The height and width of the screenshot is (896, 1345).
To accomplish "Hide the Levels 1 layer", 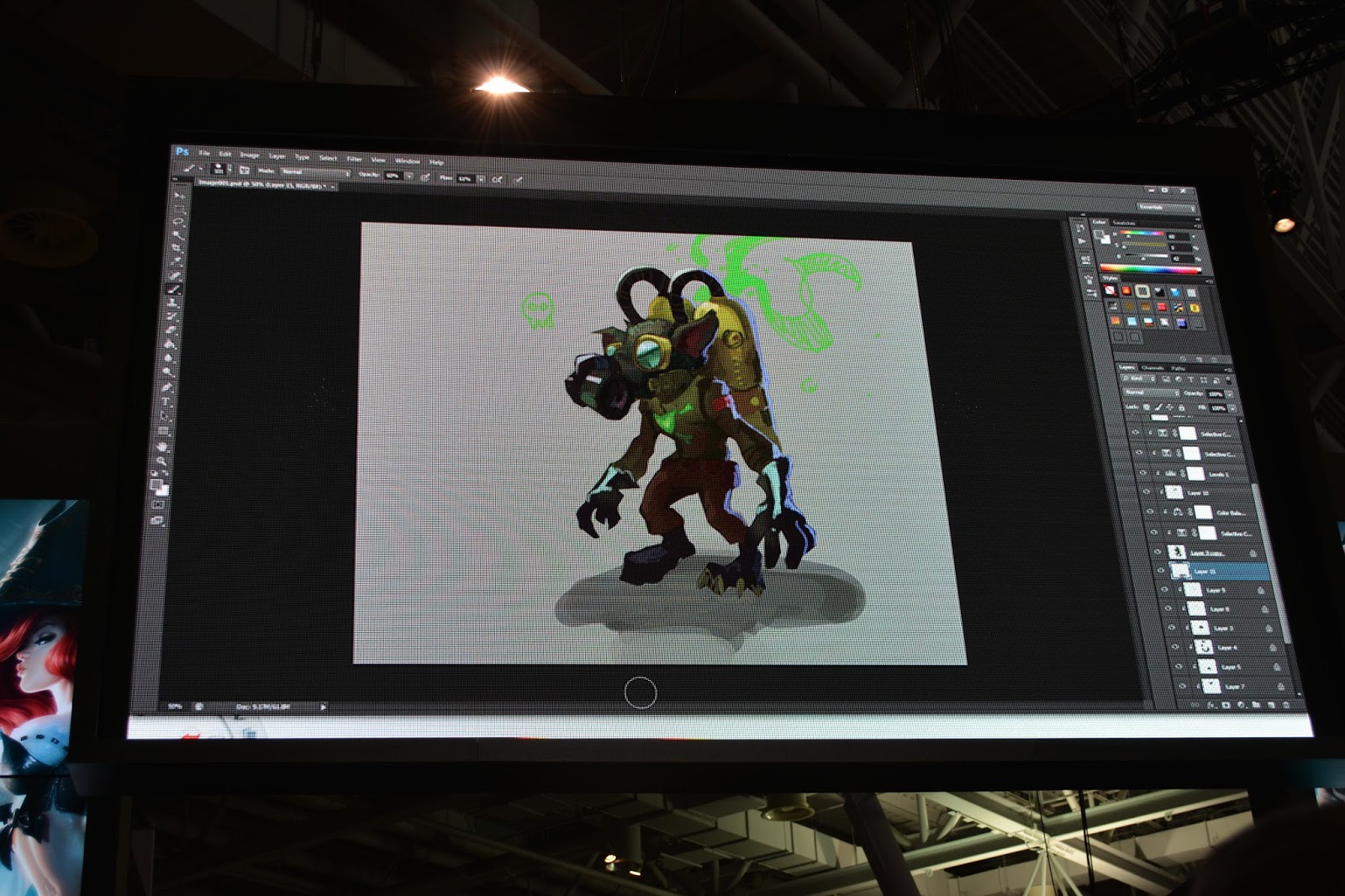I will tap(1142, 473).
